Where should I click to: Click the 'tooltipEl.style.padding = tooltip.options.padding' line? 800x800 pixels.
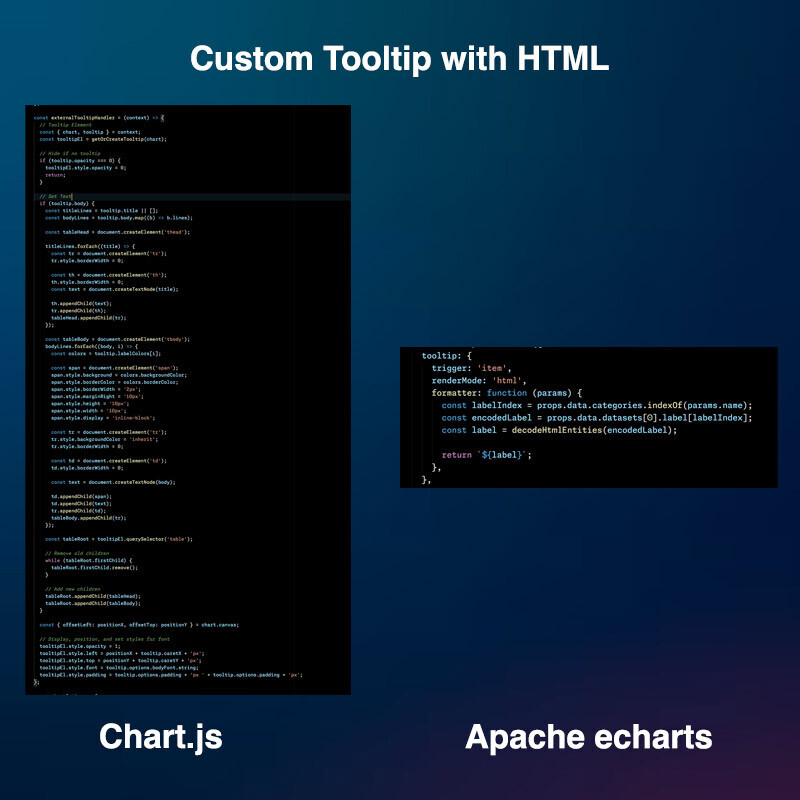coord(171,675)
